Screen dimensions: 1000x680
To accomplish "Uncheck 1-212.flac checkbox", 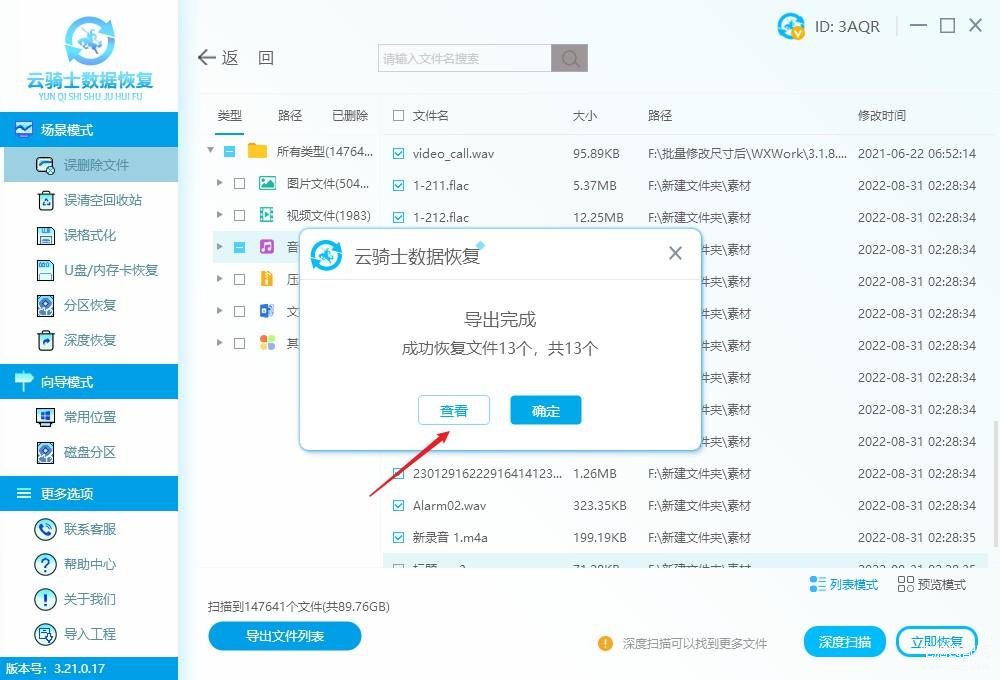I will point(399,218).
